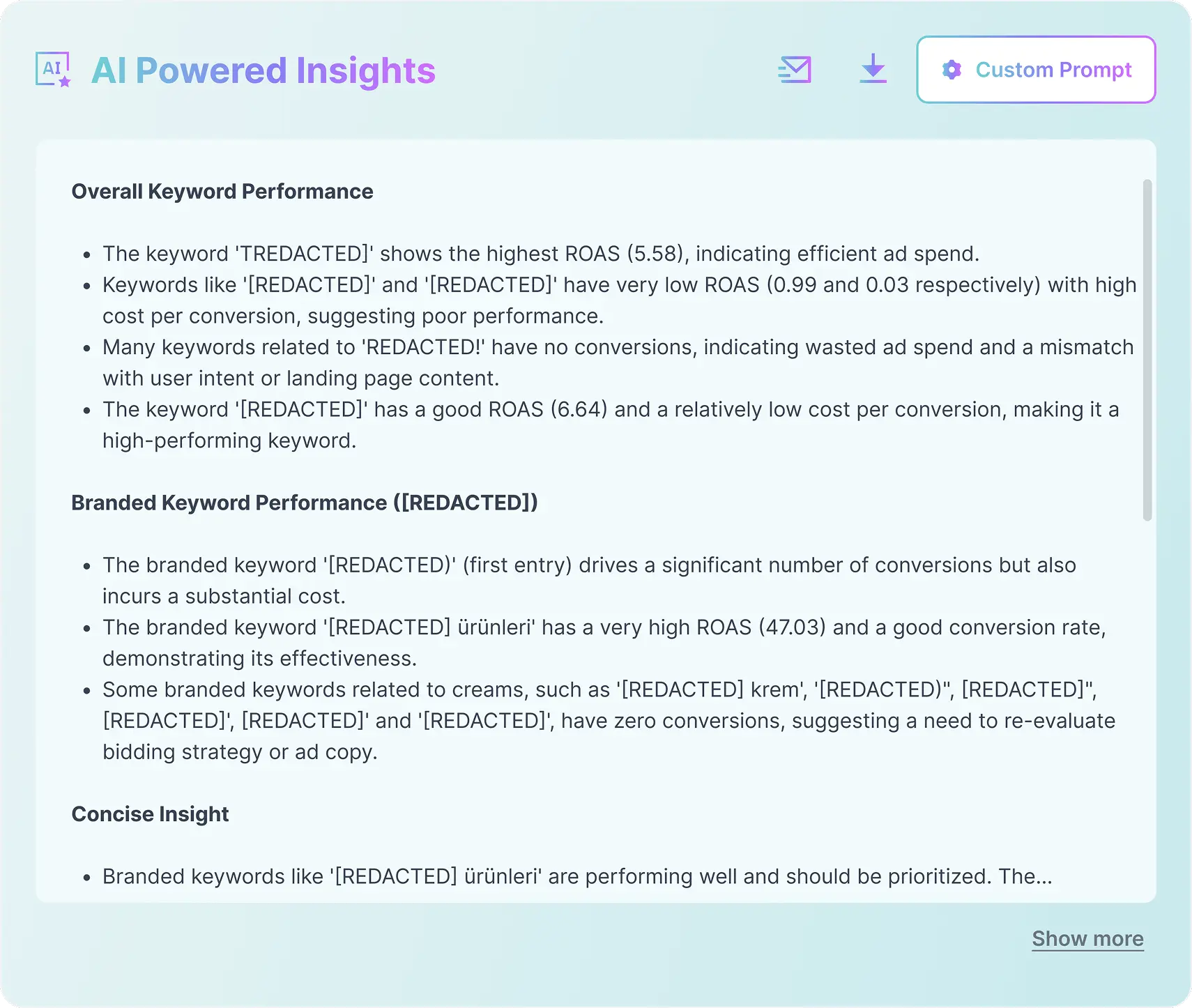Click the insights panel scrollbar thumb
Screen dimensions: 1192x1008
[1147, 349]
